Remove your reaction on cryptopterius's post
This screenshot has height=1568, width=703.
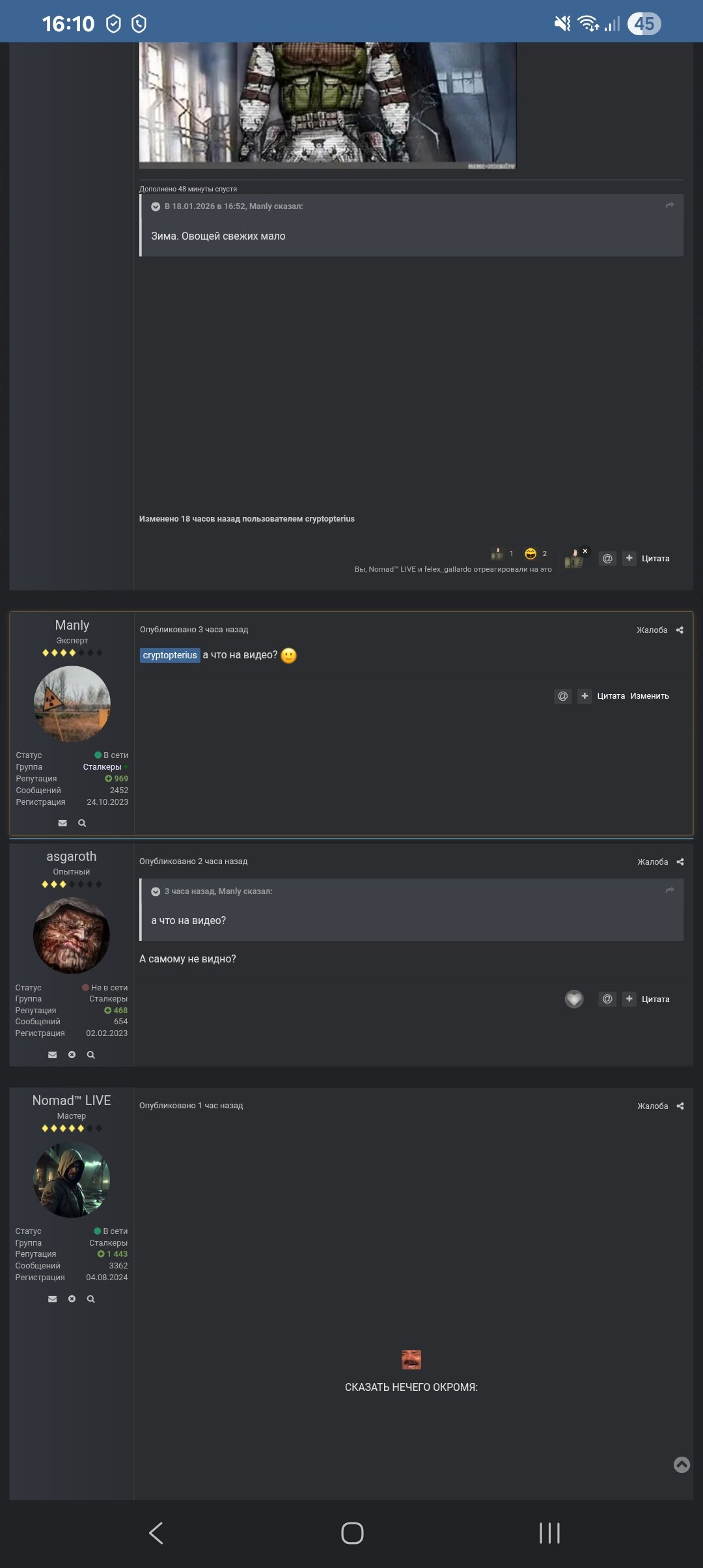pyautogui.click(x=585, y=551)
